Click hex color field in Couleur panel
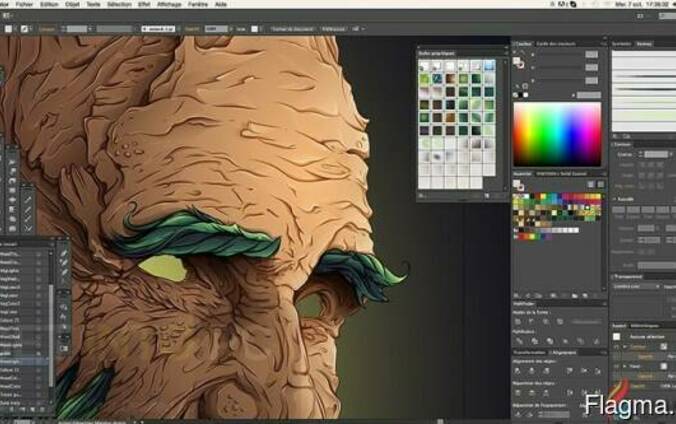This screenshot has width=676, height=424. coord(588,95)
